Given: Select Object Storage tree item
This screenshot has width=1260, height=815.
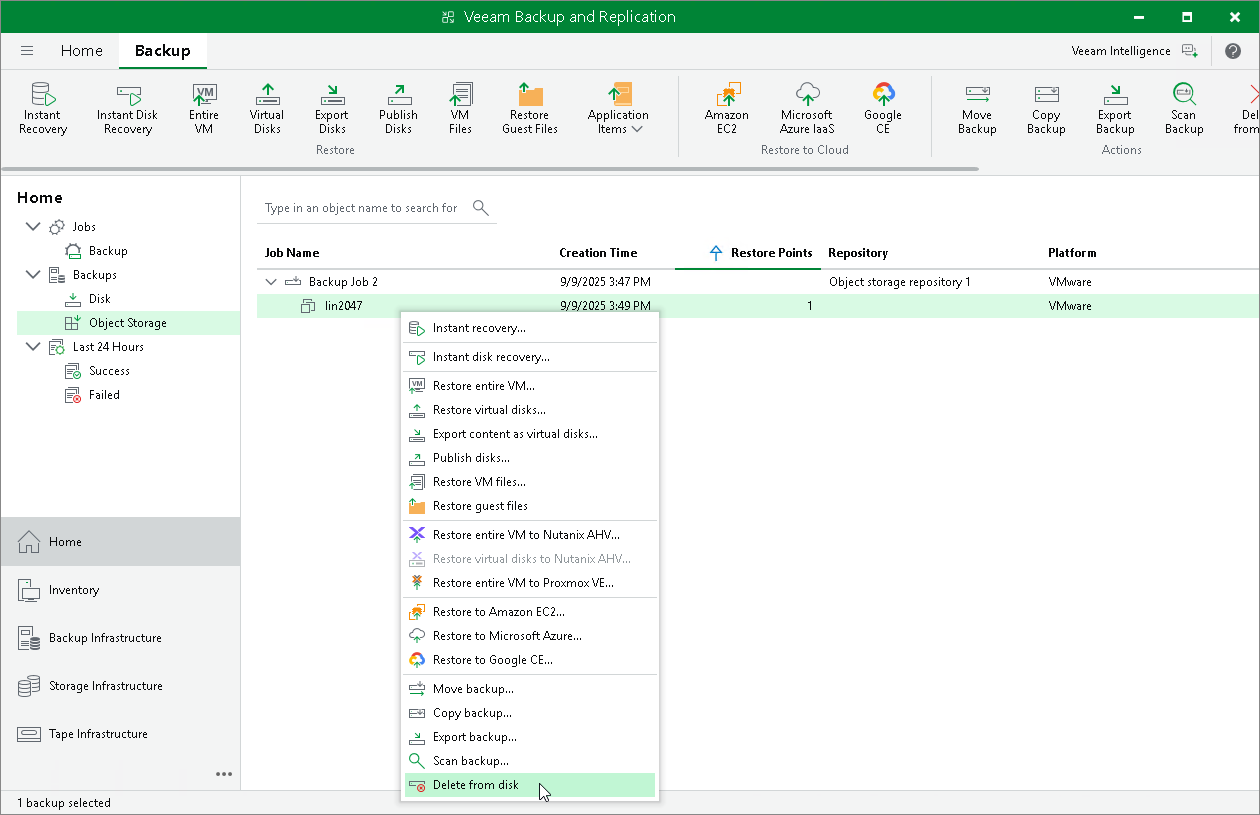Looking at the screenshot, I should point(127,323).
